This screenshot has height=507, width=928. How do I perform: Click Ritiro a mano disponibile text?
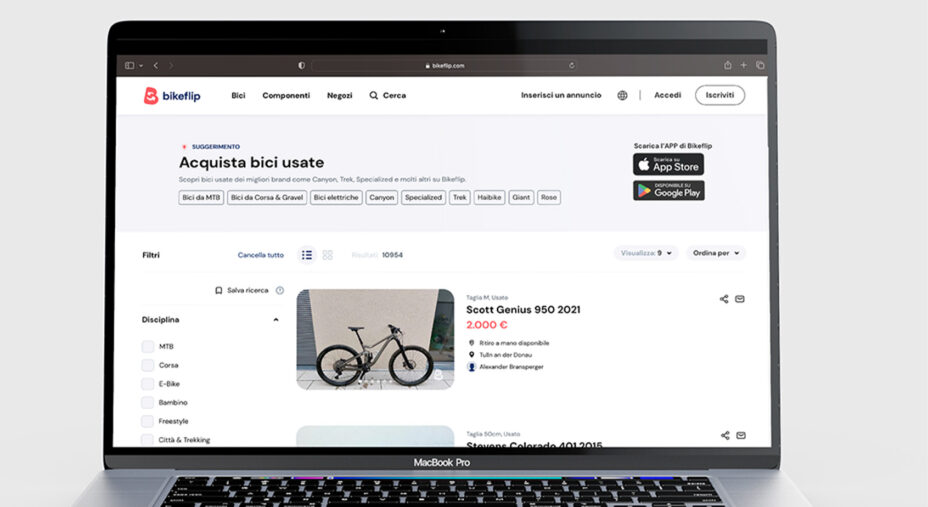tap(514, 343)
